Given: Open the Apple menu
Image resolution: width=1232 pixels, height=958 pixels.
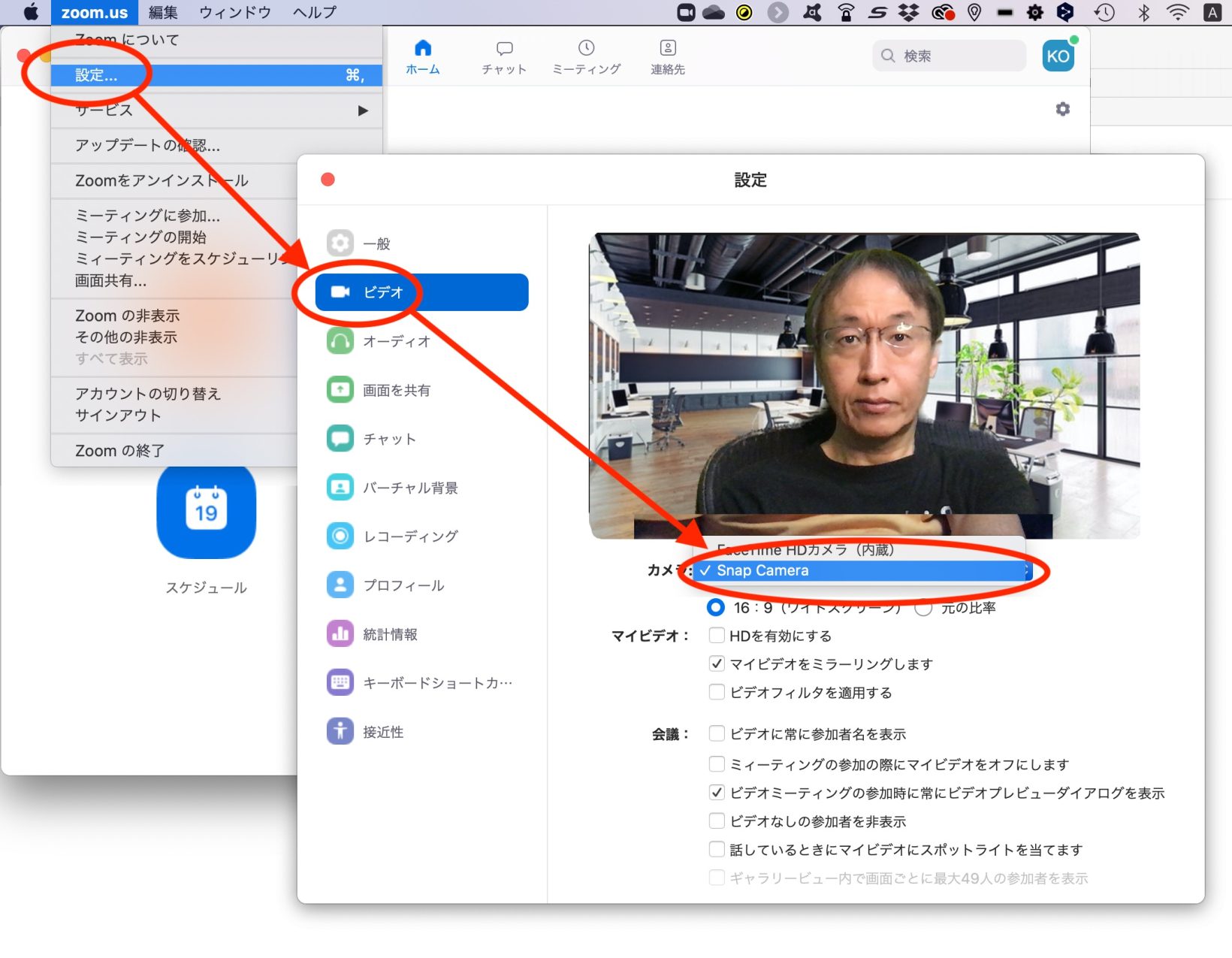Looking at the screenshot, I should (x=31, y=12).
